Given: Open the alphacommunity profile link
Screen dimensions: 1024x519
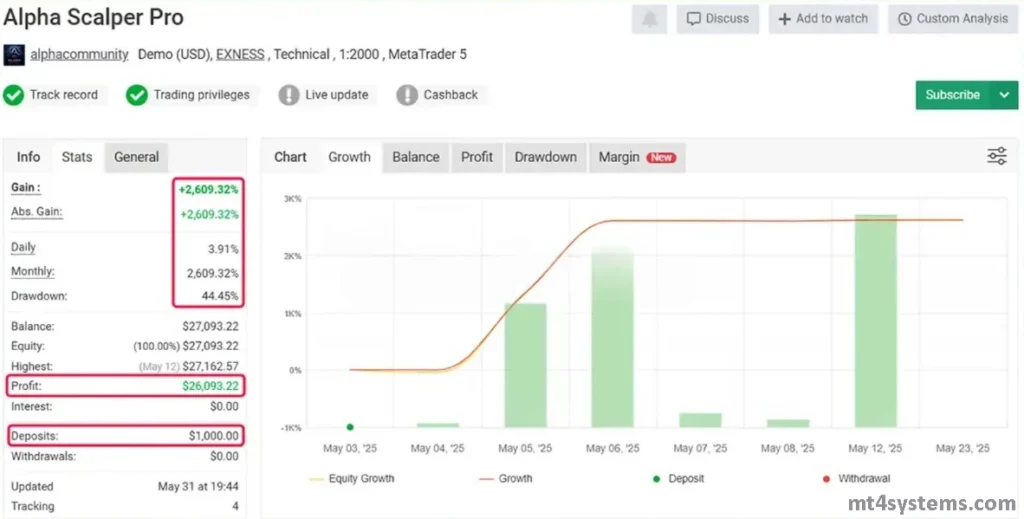Looking at the screenshot, I should point(79,55).
